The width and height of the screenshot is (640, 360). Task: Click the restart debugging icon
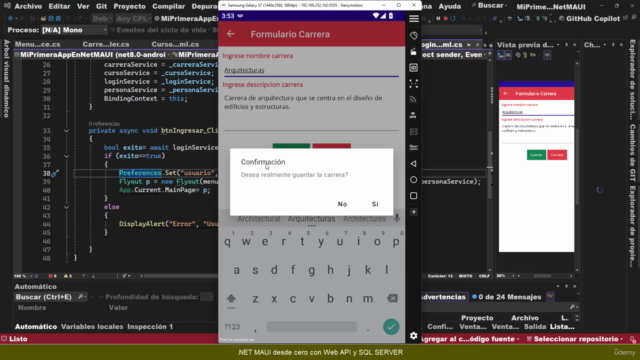[453, 18]
